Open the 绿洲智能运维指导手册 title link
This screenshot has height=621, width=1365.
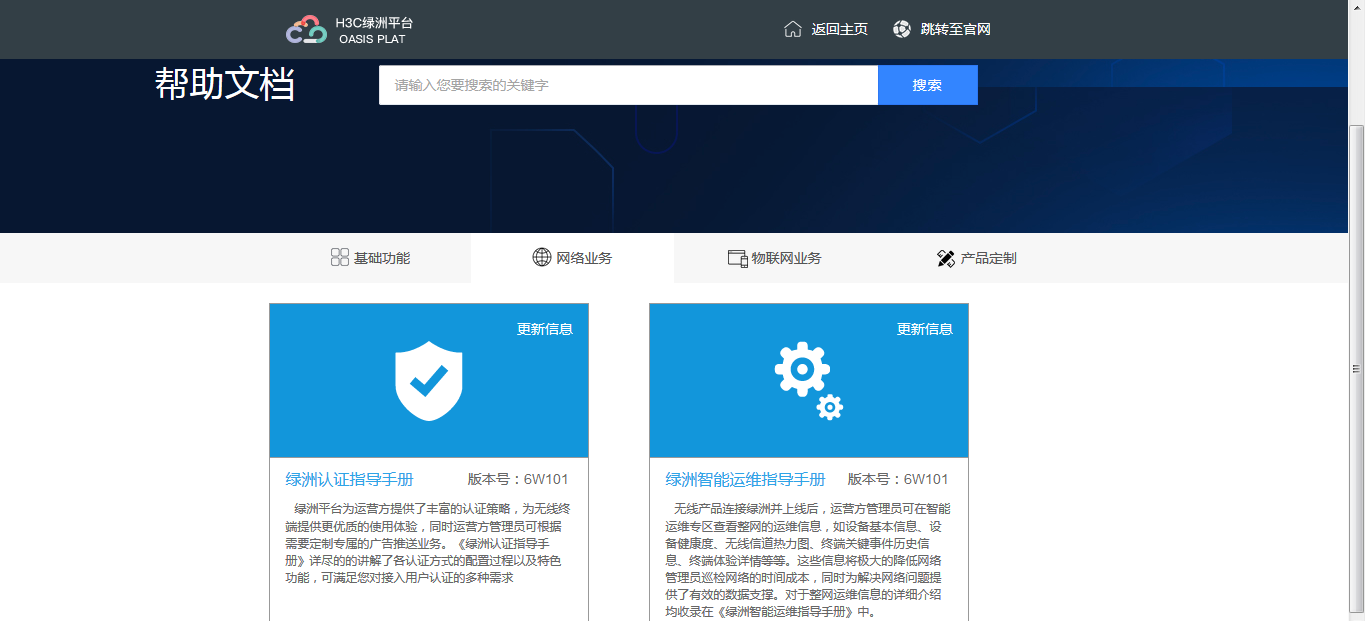click(x=745, y=479)
